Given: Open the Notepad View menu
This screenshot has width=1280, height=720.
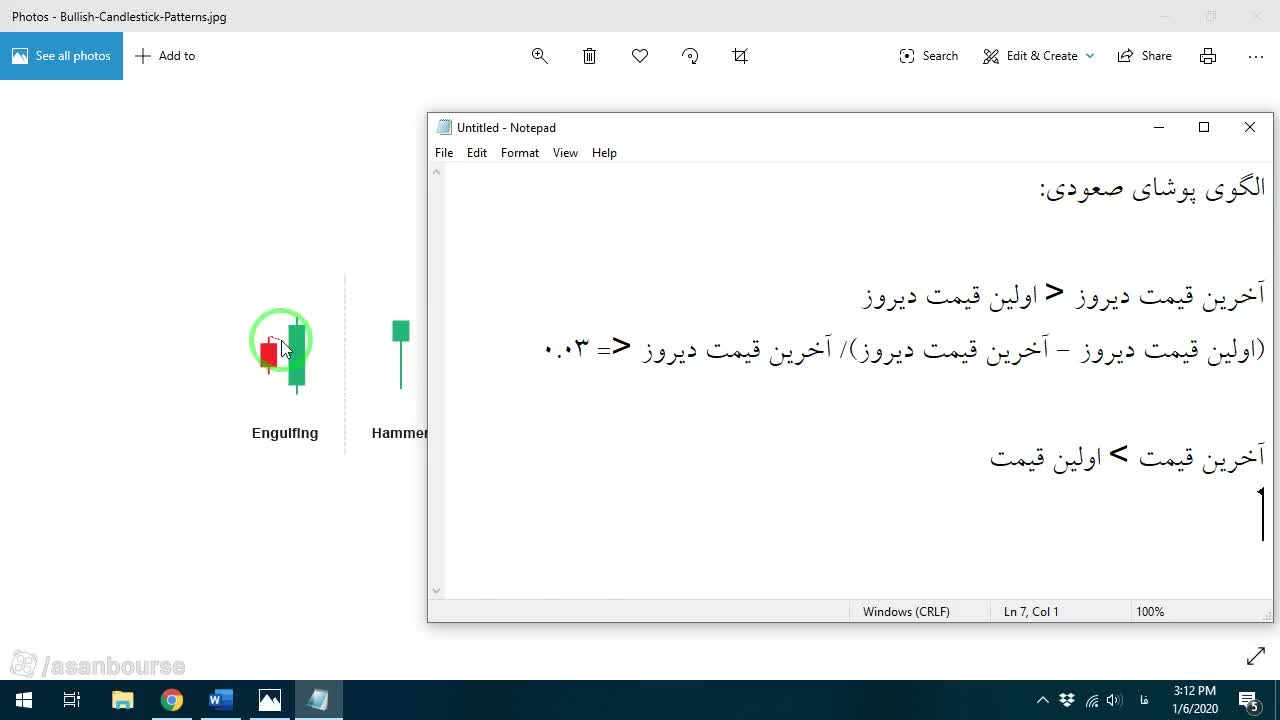Looking at the screenshot, I should (565, 153).
